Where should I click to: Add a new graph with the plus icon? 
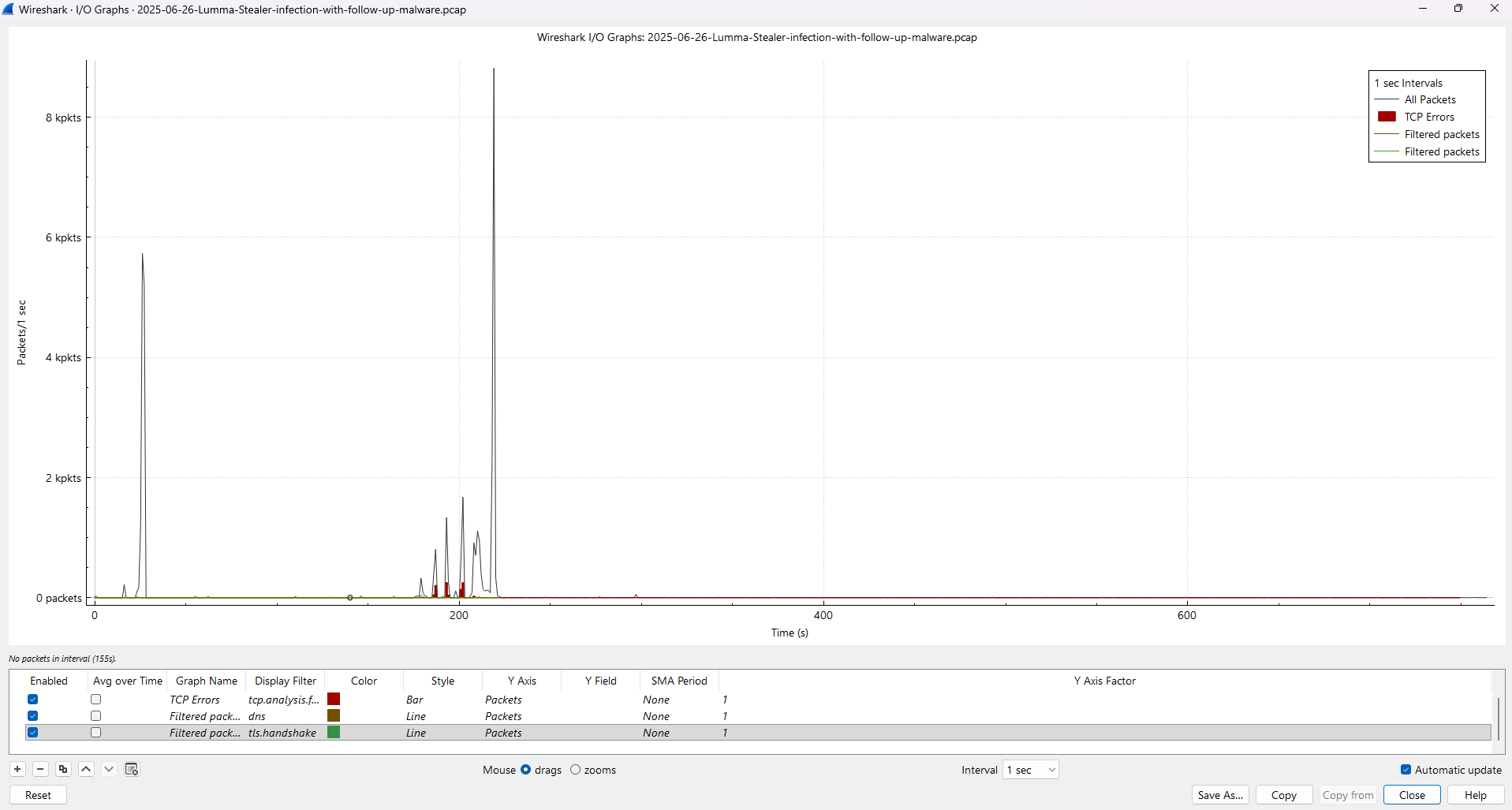coord(17,769)
